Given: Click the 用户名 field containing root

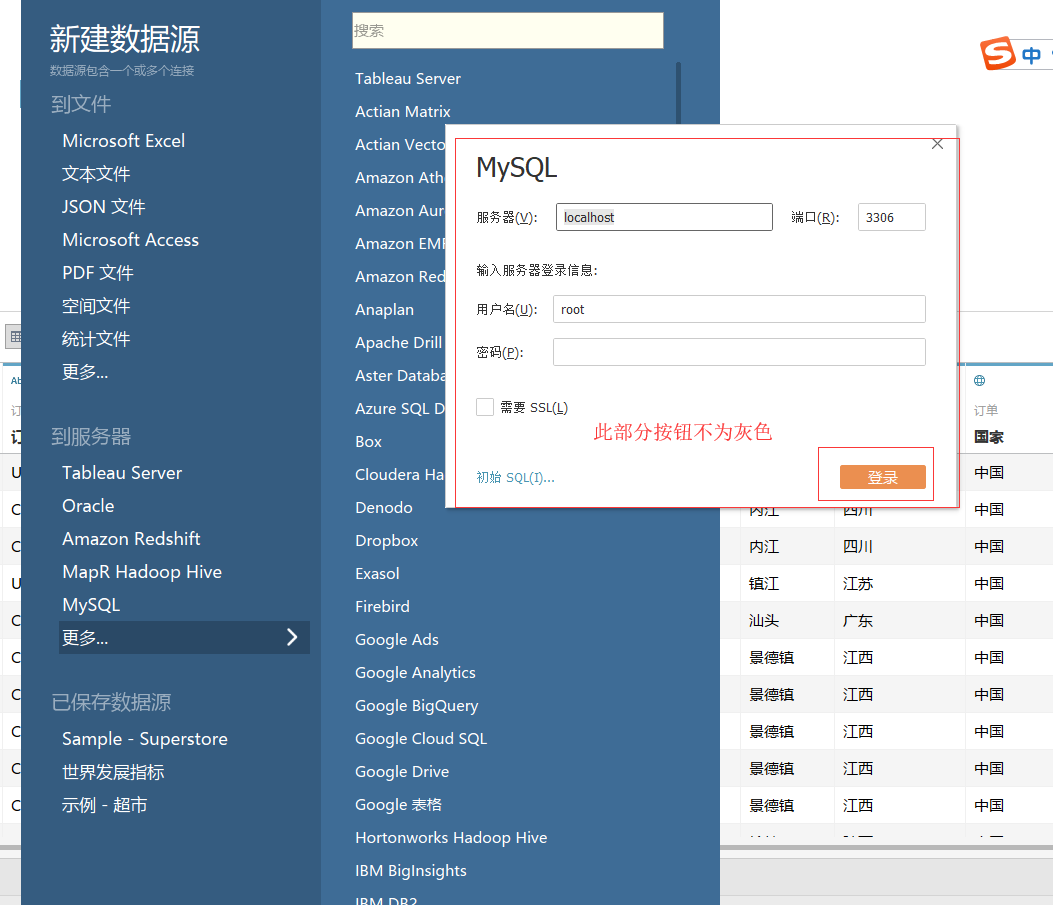Looking at the screenshot, I should click(739, 309).
